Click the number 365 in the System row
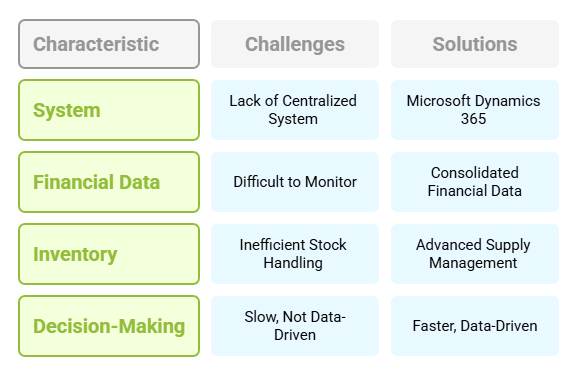The height and width of the screenshot is (372, 575). 473,119
